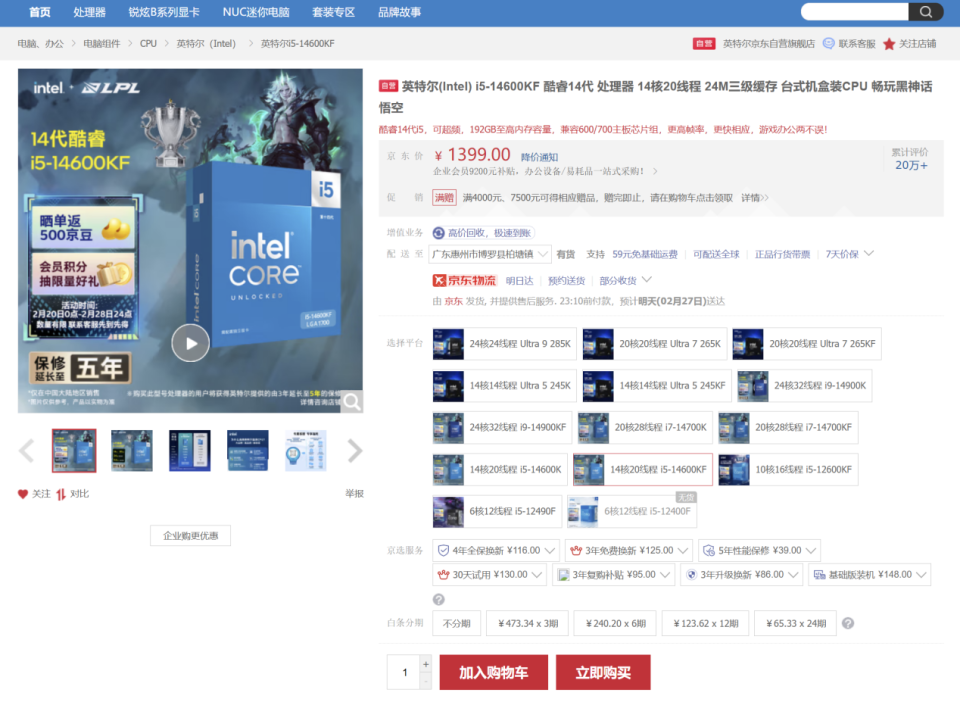Open delivery address dropdown 广东惠州市博罗县柏塘镇
Screen dimensions: 960x702
(x=490, y=254)
